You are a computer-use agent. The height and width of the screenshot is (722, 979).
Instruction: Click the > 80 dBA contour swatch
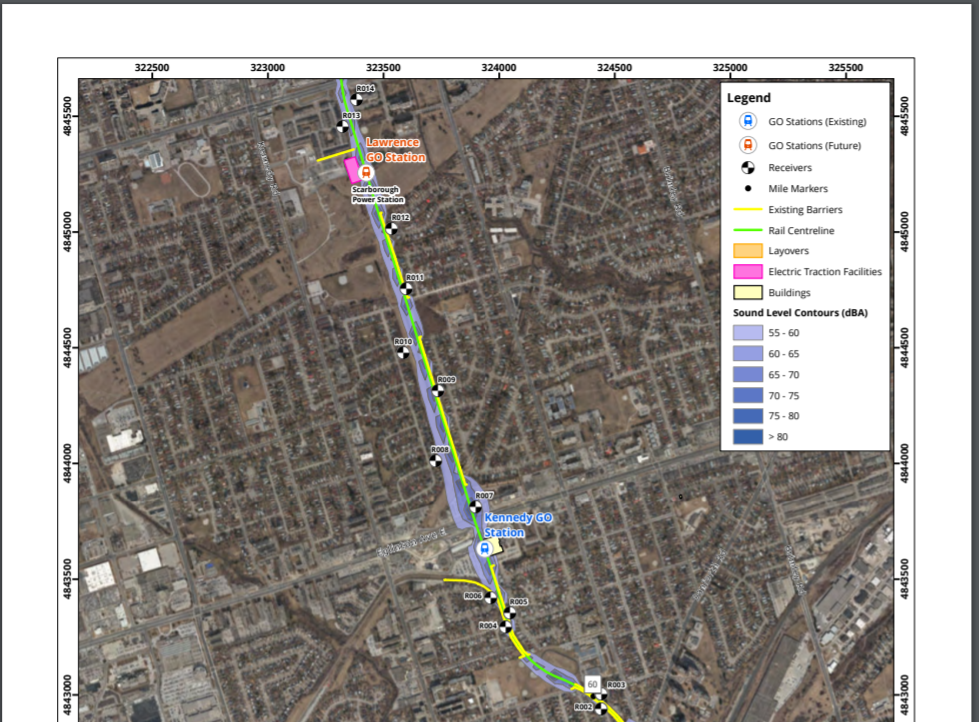[747, 436]
